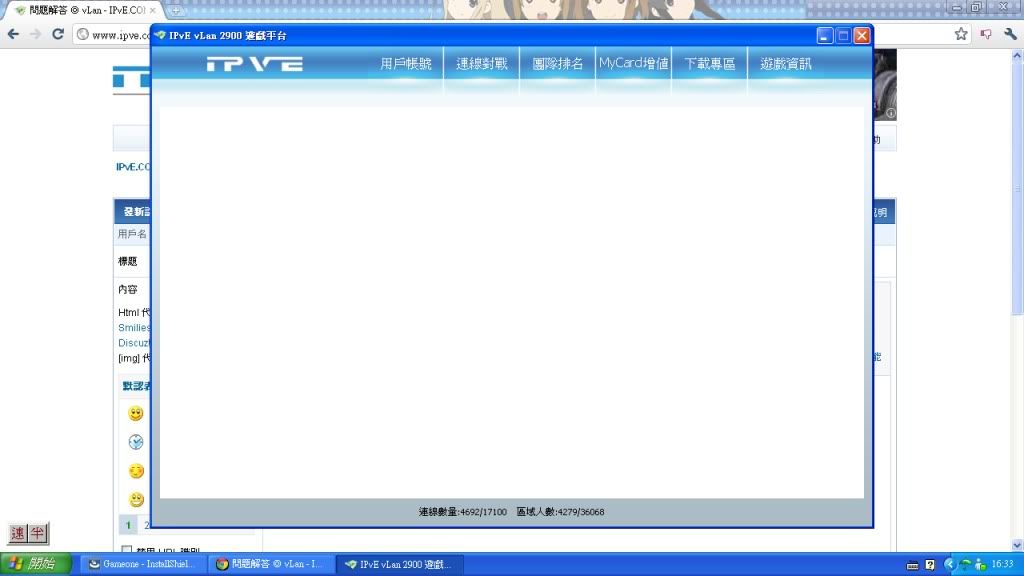Screen dimensions: 1024x576
Task: Switch to the 連線對戰 tab
Action: [x=482, y=64]
